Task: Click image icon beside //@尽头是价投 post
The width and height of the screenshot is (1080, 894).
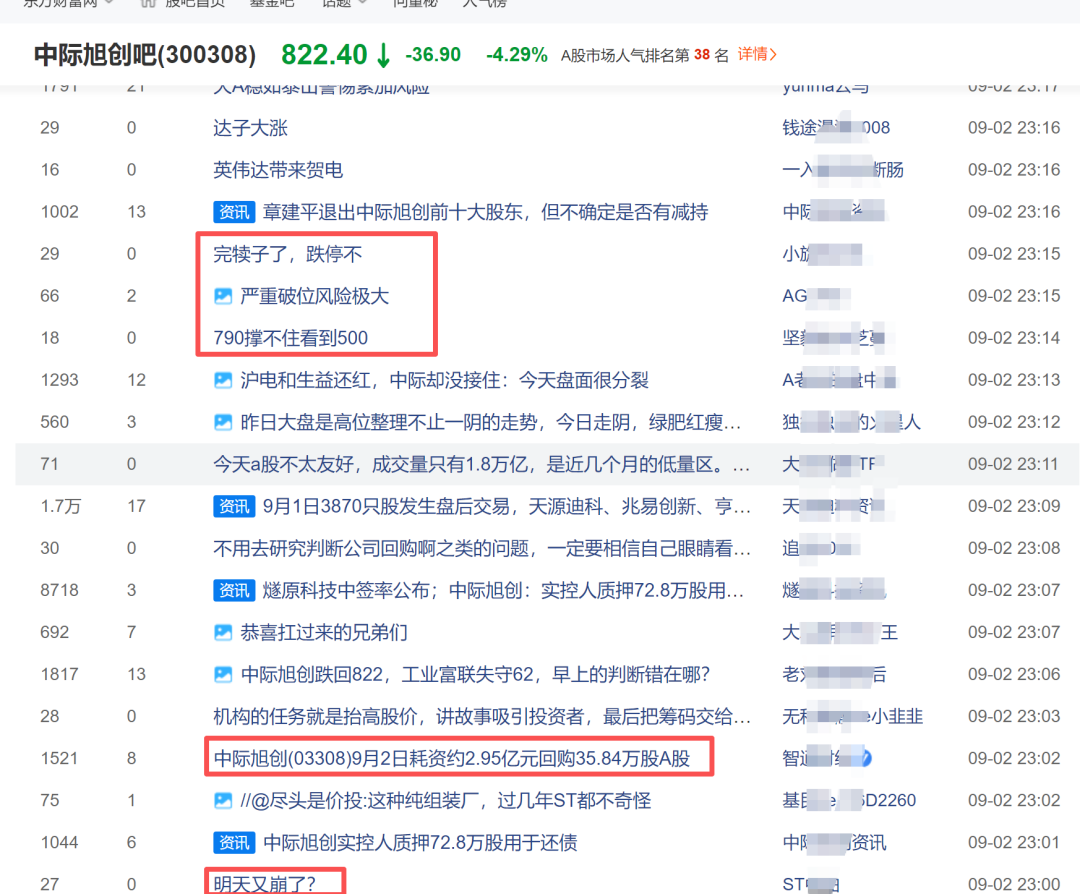Action: point(222,800)
